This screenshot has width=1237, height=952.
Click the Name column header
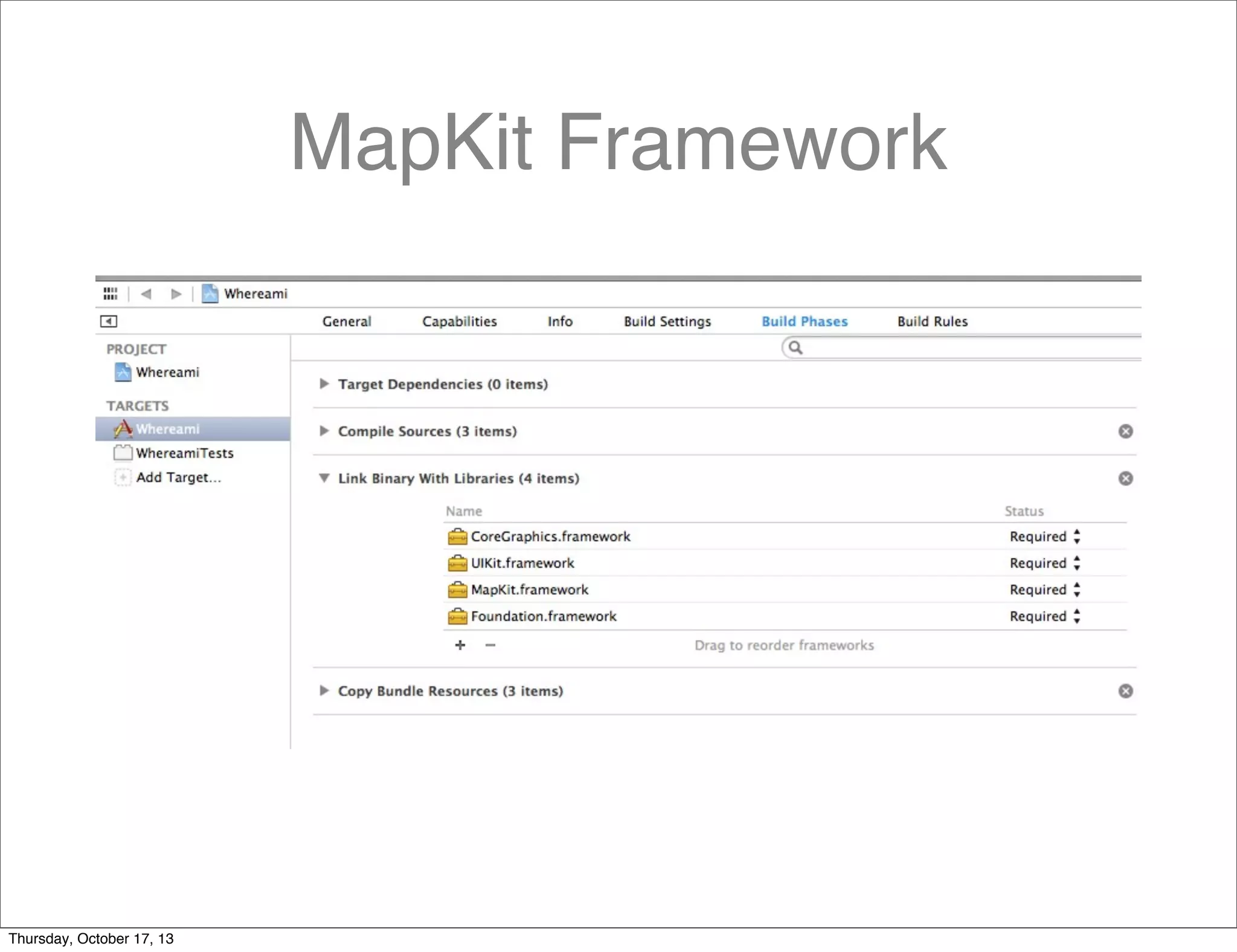[x=464, y=511]
